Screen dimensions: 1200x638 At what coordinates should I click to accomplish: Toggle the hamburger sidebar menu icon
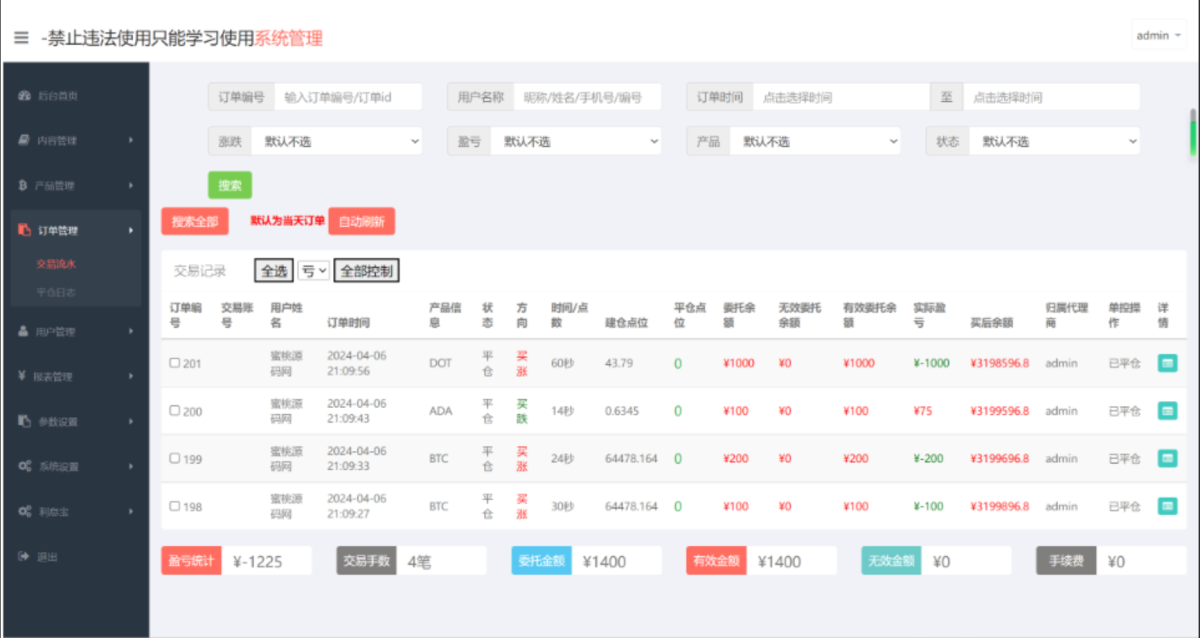tap(21, 38)
